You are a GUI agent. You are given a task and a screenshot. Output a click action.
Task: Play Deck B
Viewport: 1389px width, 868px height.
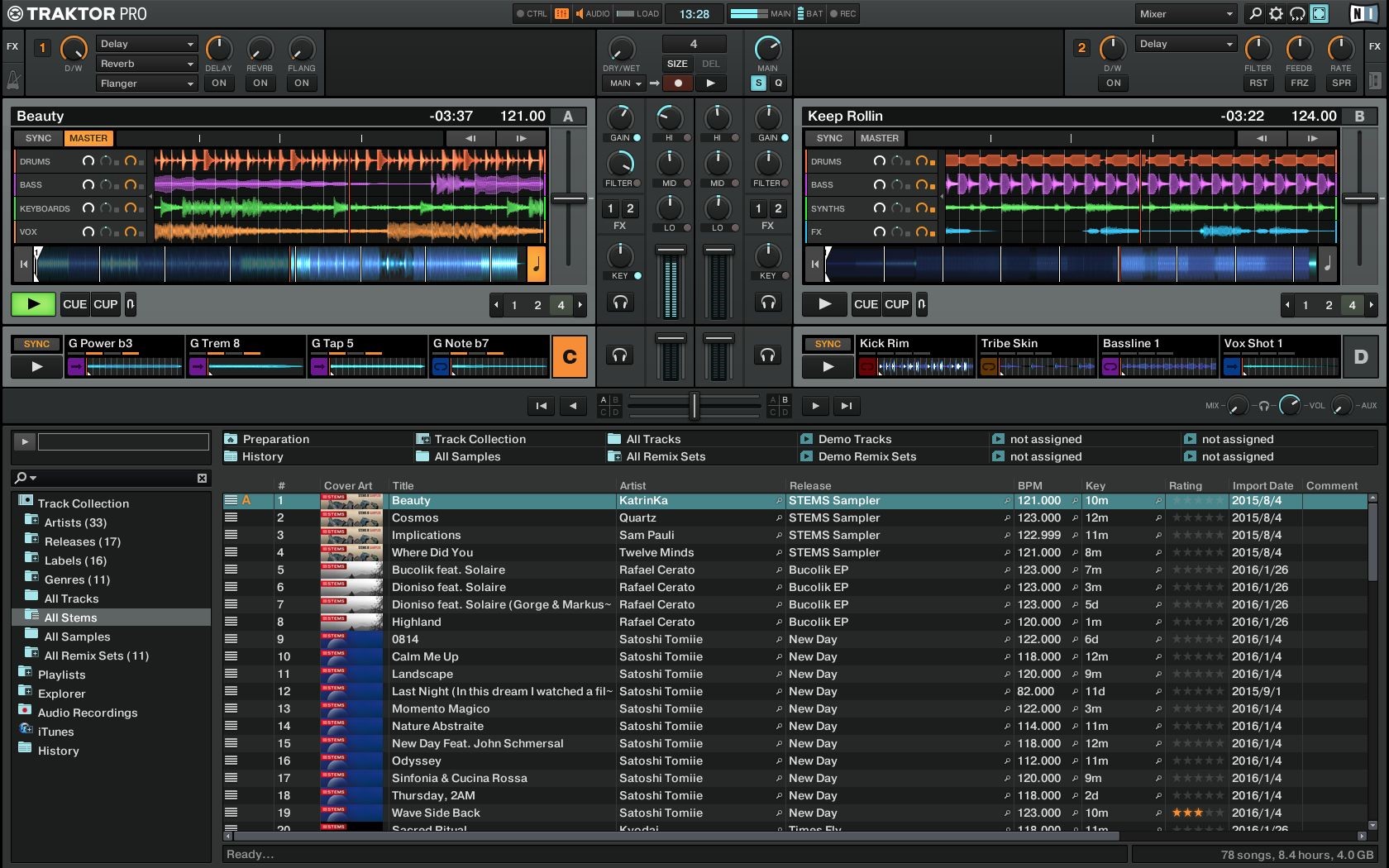(824, 304)
